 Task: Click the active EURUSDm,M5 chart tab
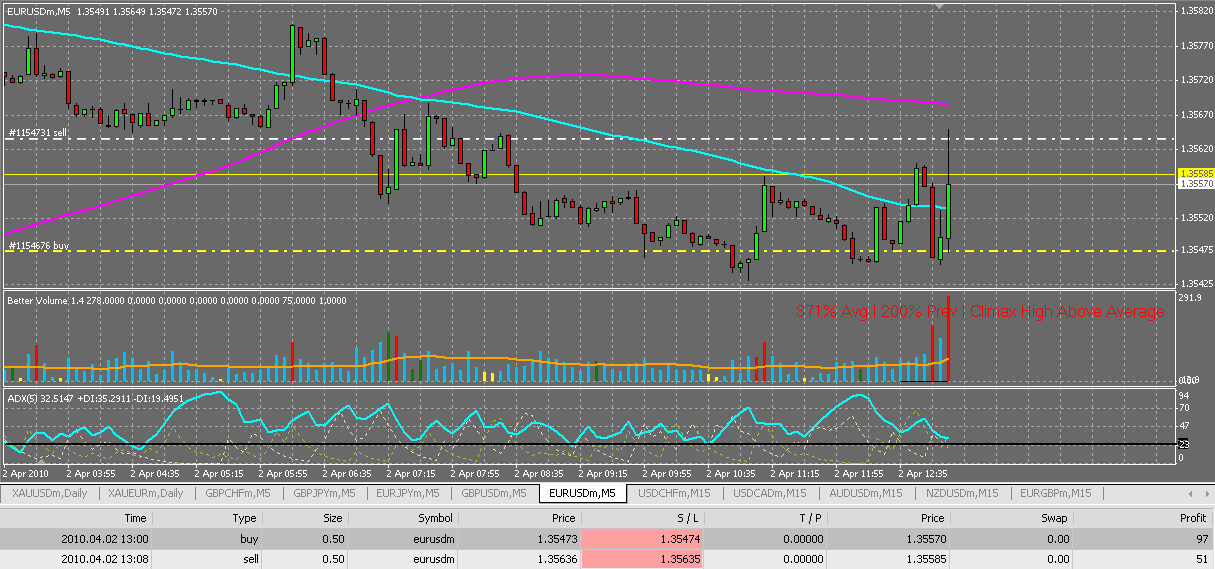click(582, 493)
